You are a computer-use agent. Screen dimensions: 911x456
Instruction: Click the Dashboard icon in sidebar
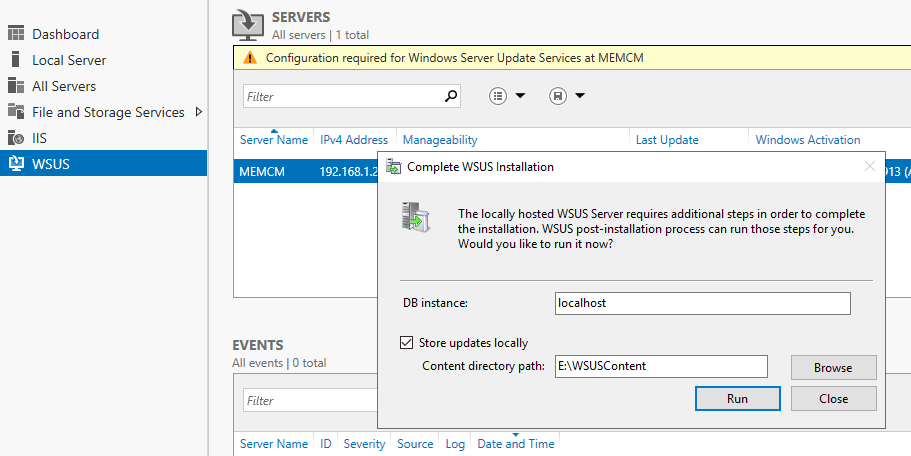[x=15, y=34]
